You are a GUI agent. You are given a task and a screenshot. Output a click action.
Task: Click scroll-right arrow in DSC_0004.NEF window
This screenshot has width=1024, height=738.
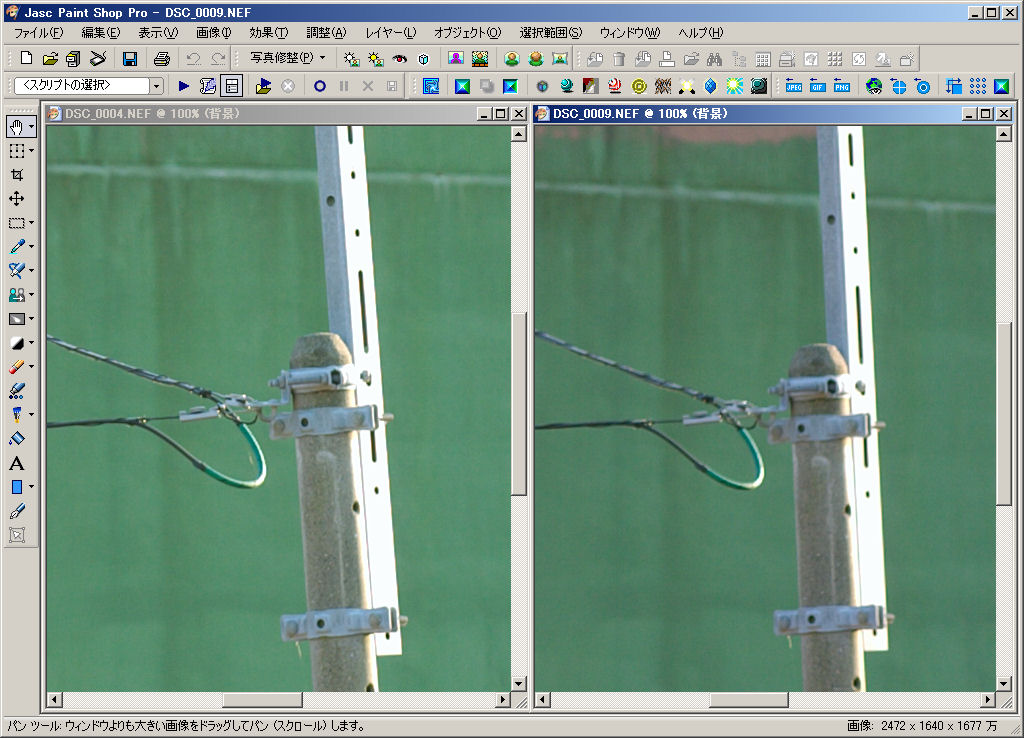[x=502, y=699]
